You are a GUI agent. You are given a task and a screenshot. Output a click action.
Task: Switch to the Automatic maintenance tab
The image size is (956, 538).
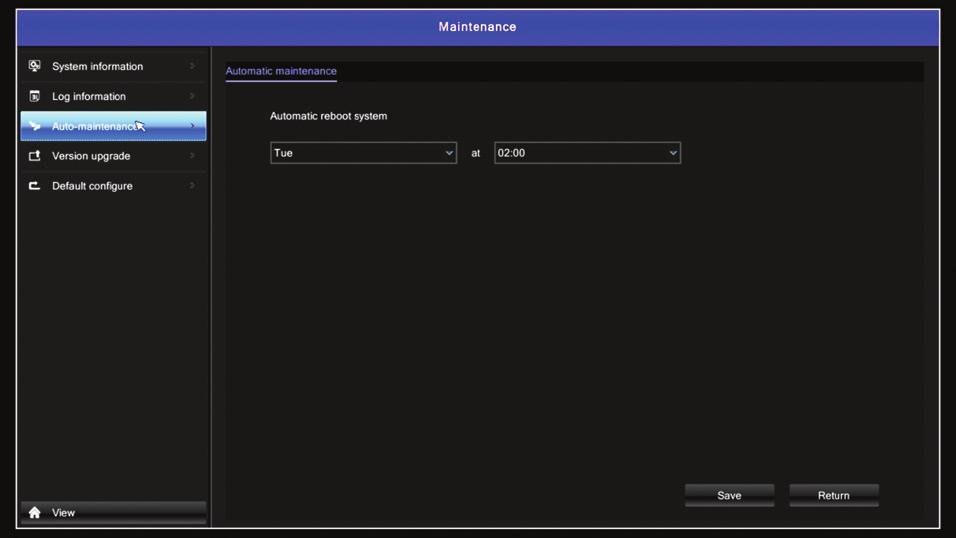coord(281,71)
